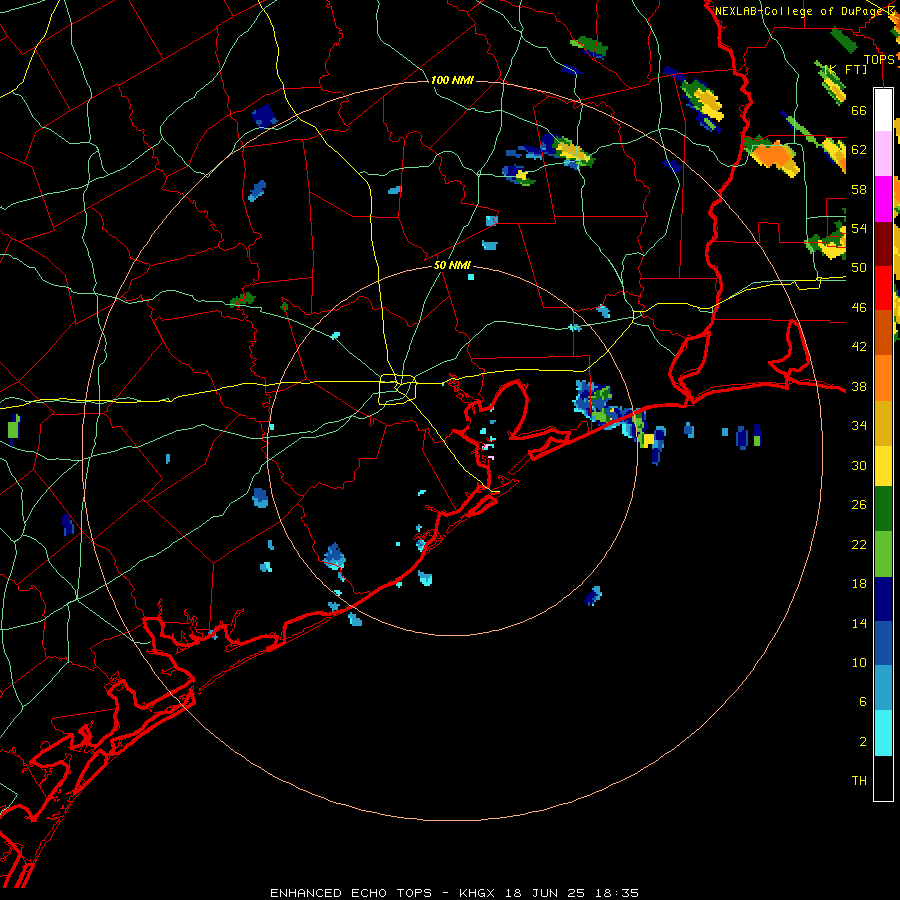Click the 100 NMI range ring label
Viewport: 900px width, 900px height.
pos(452,80)
